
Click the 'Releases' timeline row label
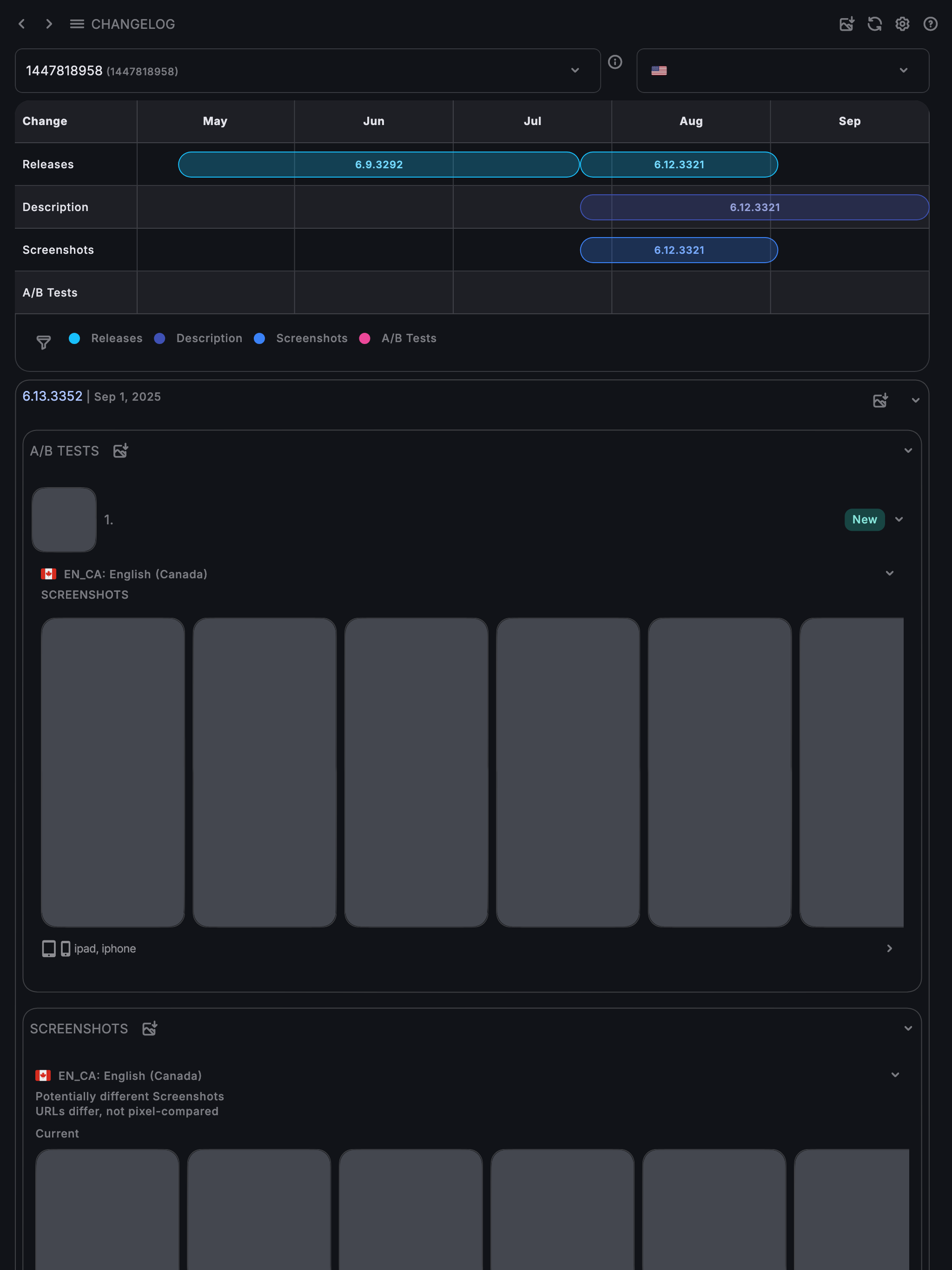[x=48, y=164]
